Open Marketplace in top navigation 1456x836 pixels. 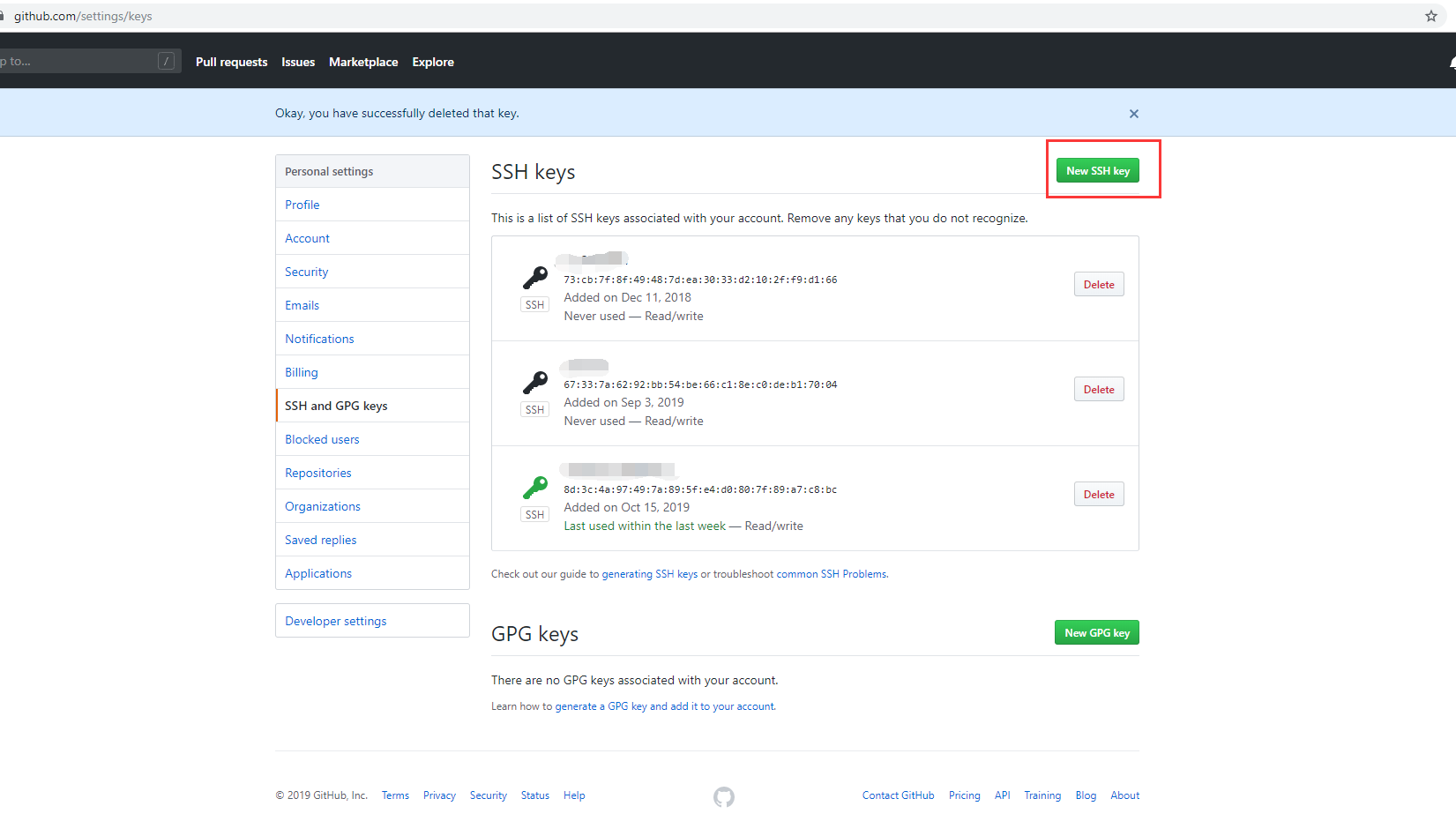click(363, 62)
